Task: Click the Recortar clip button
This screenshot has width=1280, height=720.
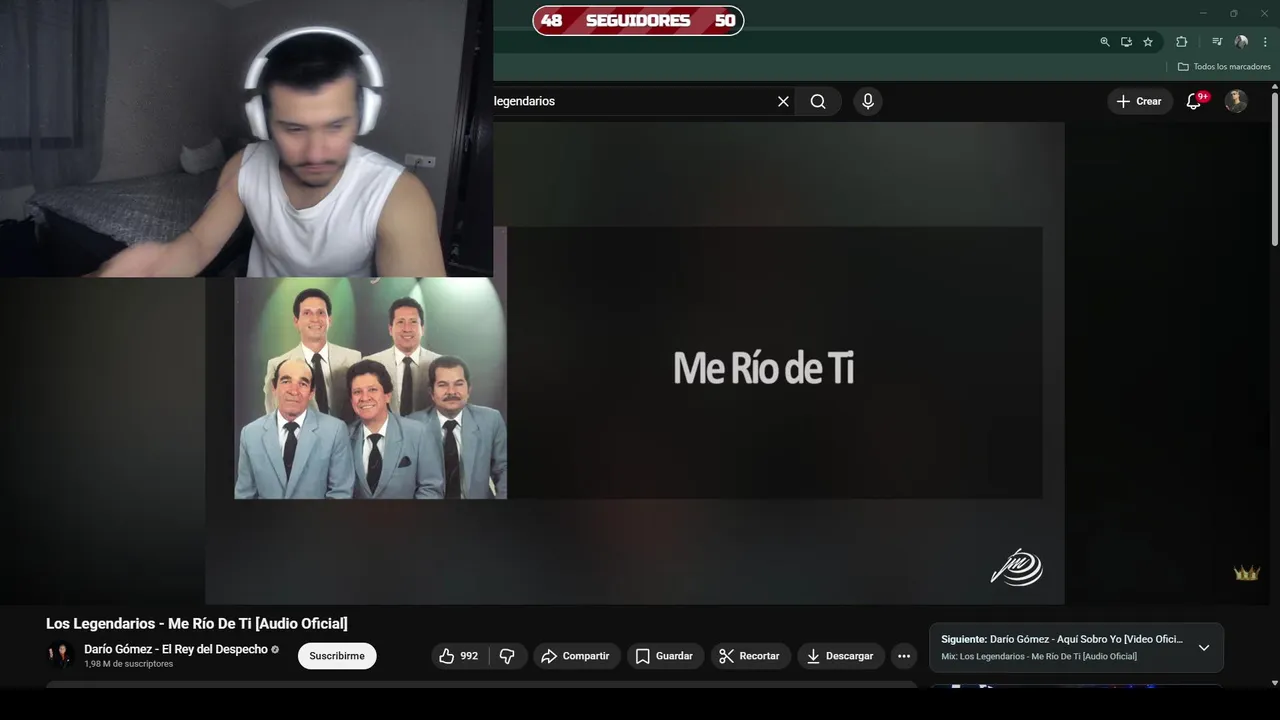Action: click(750, 656)
